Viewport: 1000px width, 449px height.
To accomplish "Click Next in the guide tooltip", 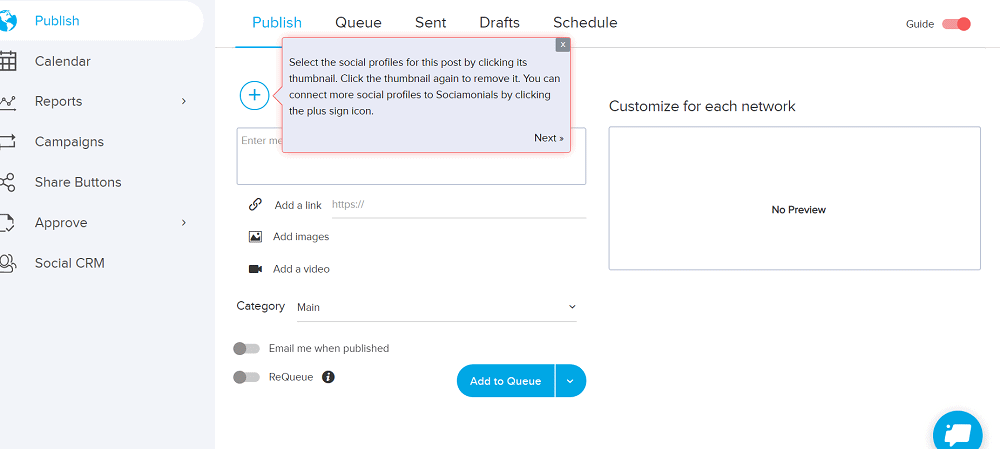I will point(549,138).
